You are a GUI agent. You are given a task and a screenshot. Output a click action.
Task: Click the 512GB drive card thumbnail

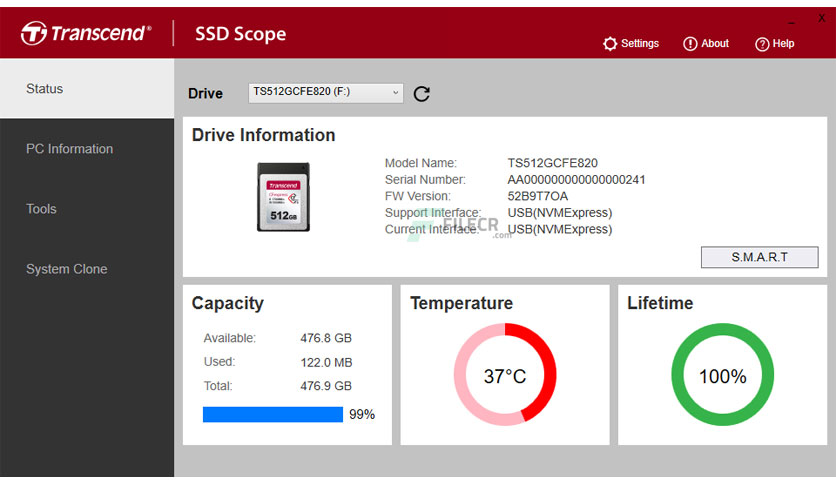click(x=283, y=197)
